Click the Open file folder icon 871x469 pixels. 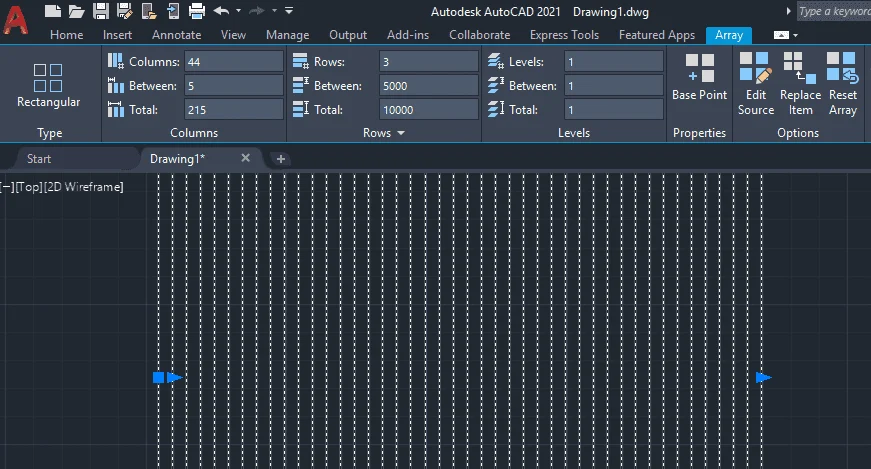pos(76,11)
